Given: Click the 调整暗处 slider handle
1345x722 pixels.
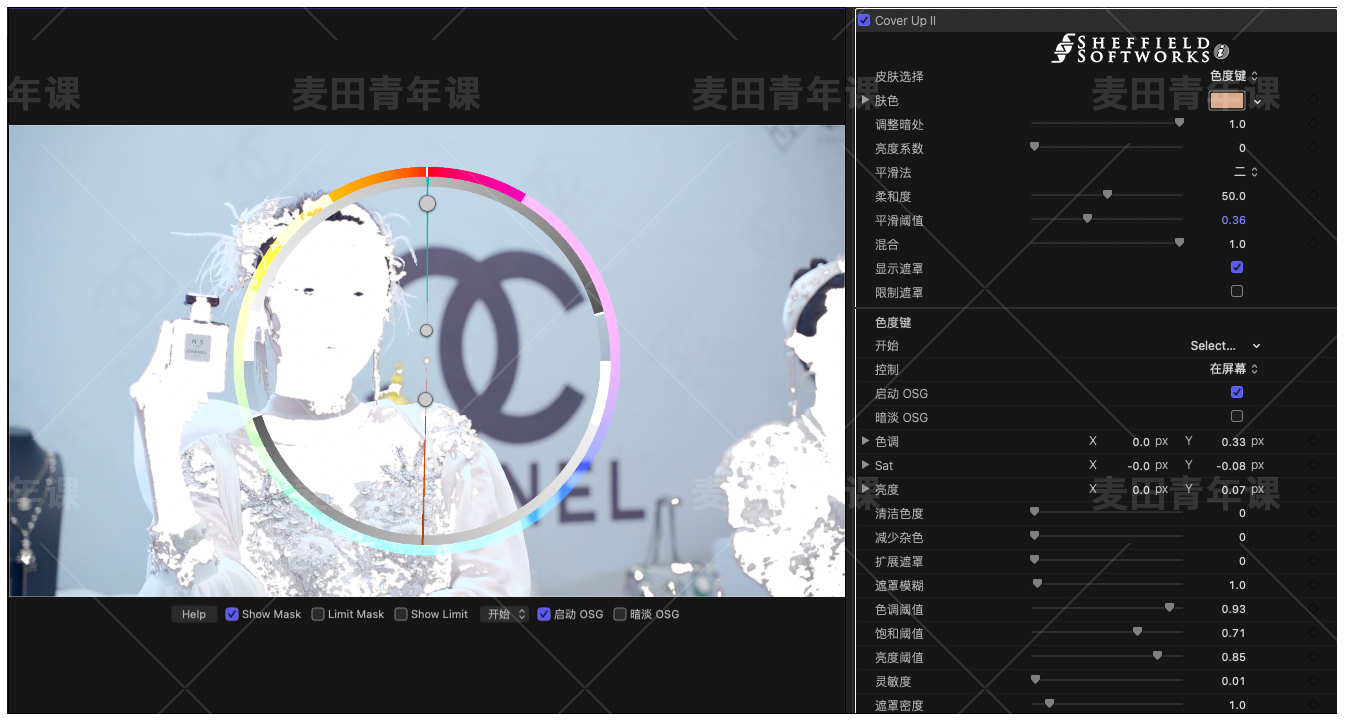Looking at the screenshot, I should point(1179,123).
